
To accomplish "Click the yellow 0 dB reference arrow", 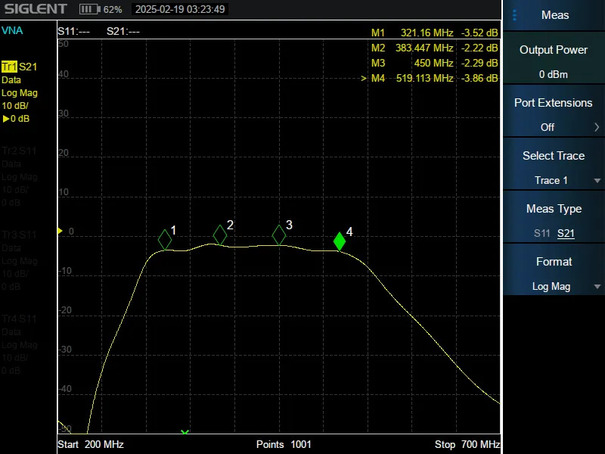I will (x=60, y=231).
